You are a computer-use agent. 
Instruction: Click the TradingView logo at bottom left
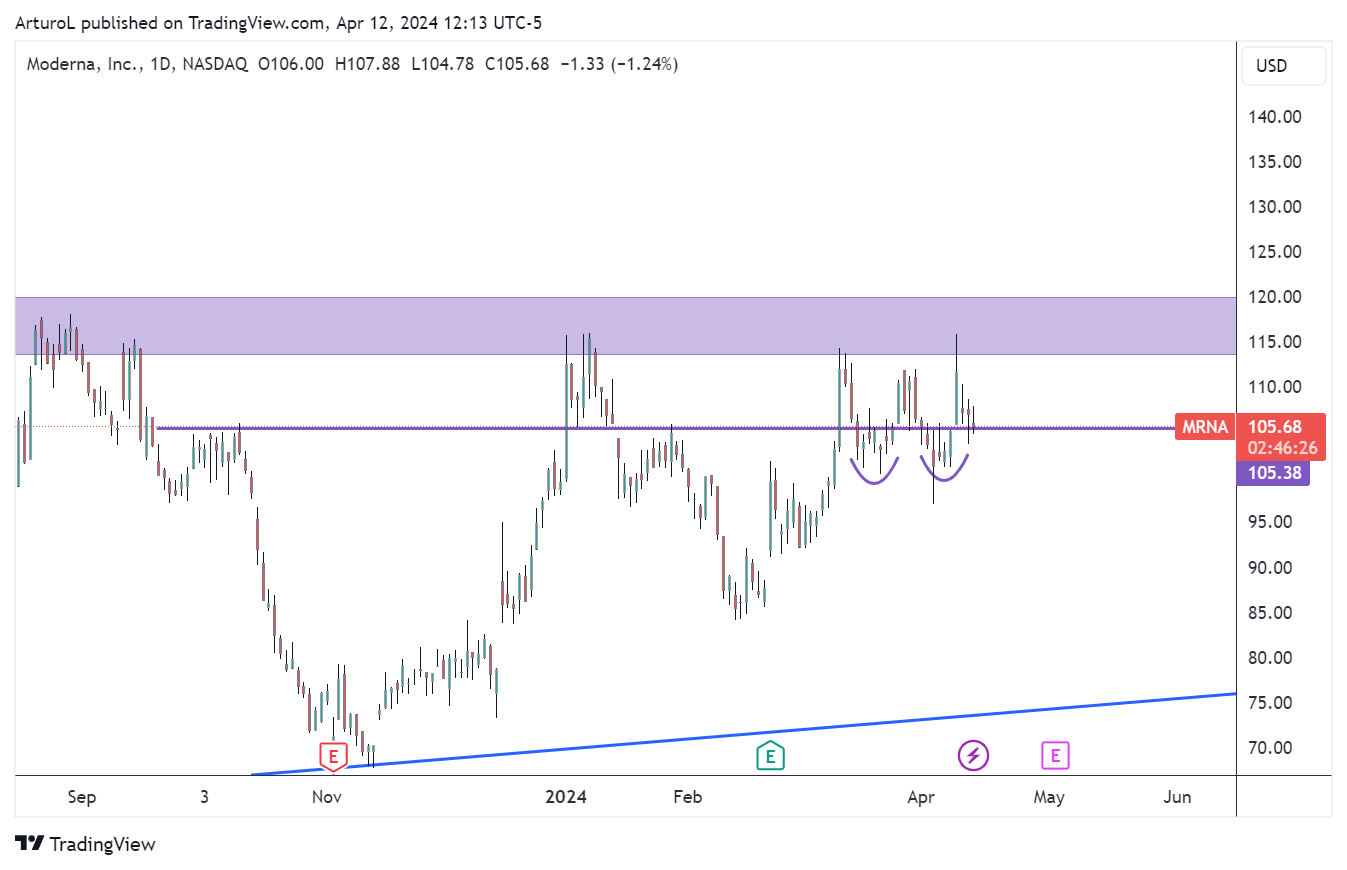(x=85, y=844)
